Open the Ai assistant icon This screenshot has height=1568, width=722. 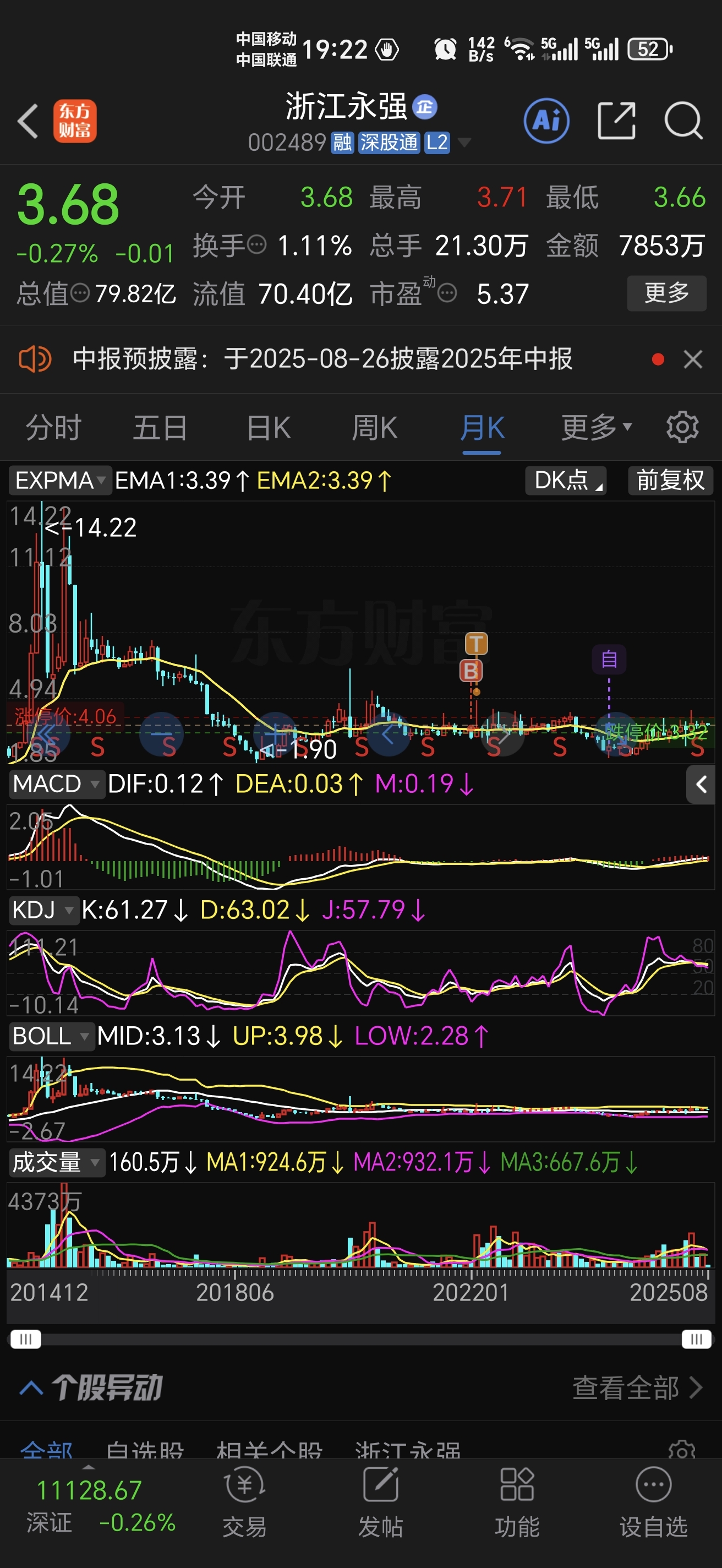(546, 121)
